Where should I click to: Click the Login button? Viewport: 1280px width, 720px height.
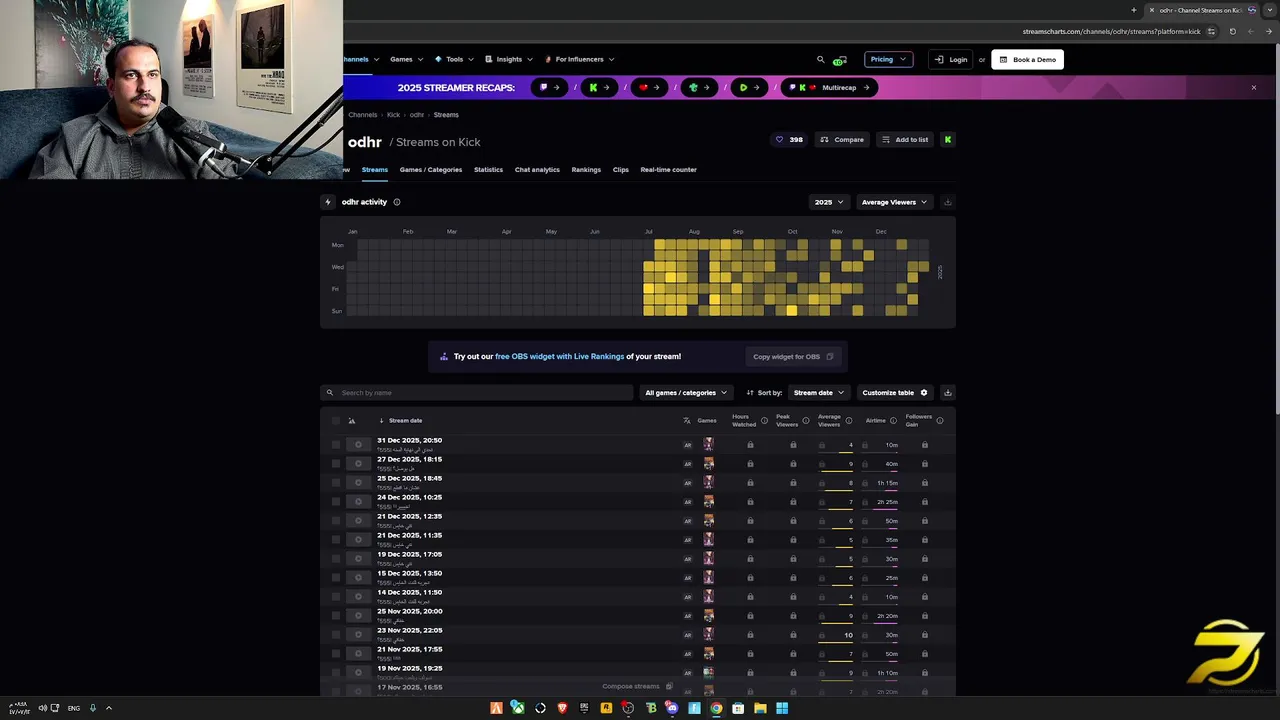coord(951,59)
